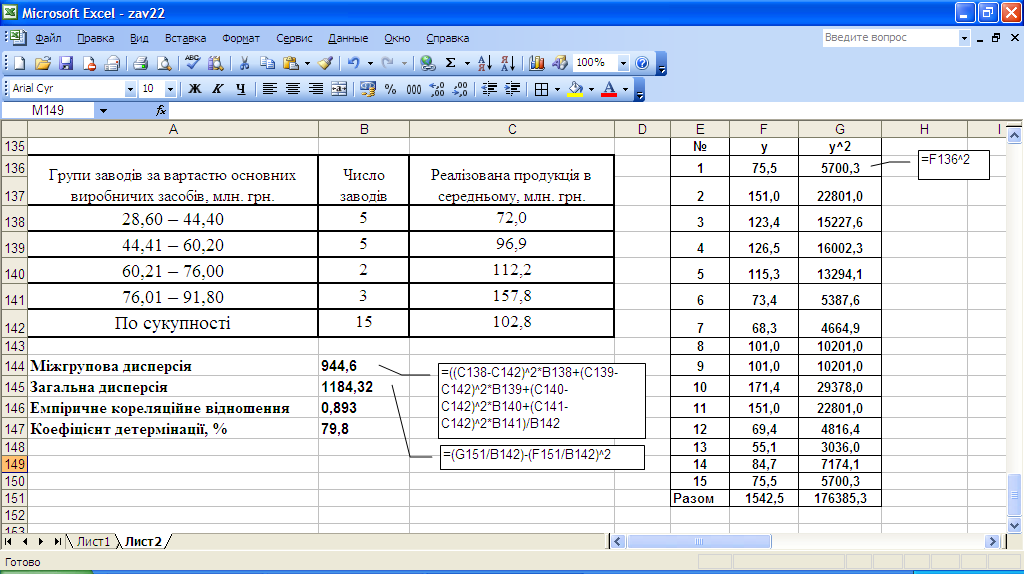Apply percent style format
Image resolution: width=1024 pixels, height=574 pixels.
[x=390, y=89]
